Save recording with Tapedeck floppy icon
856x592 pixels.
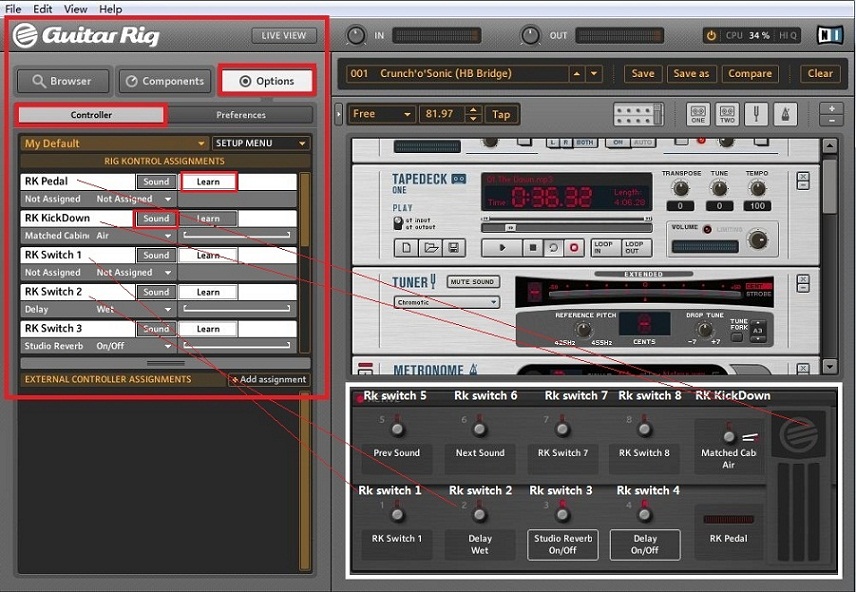[453, 248]
